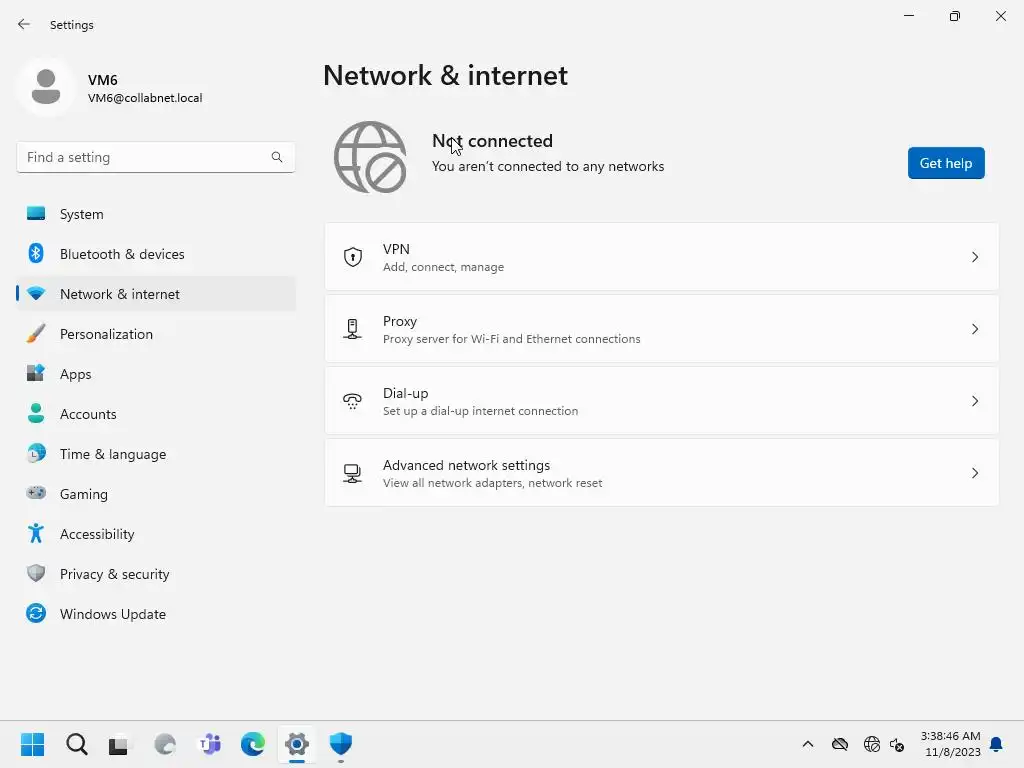Image resolution: width=1024 pixels, height=768 pixels.
Task: Click the Accounts person icon
Action: pyautogui.click(x=36, y=413)
